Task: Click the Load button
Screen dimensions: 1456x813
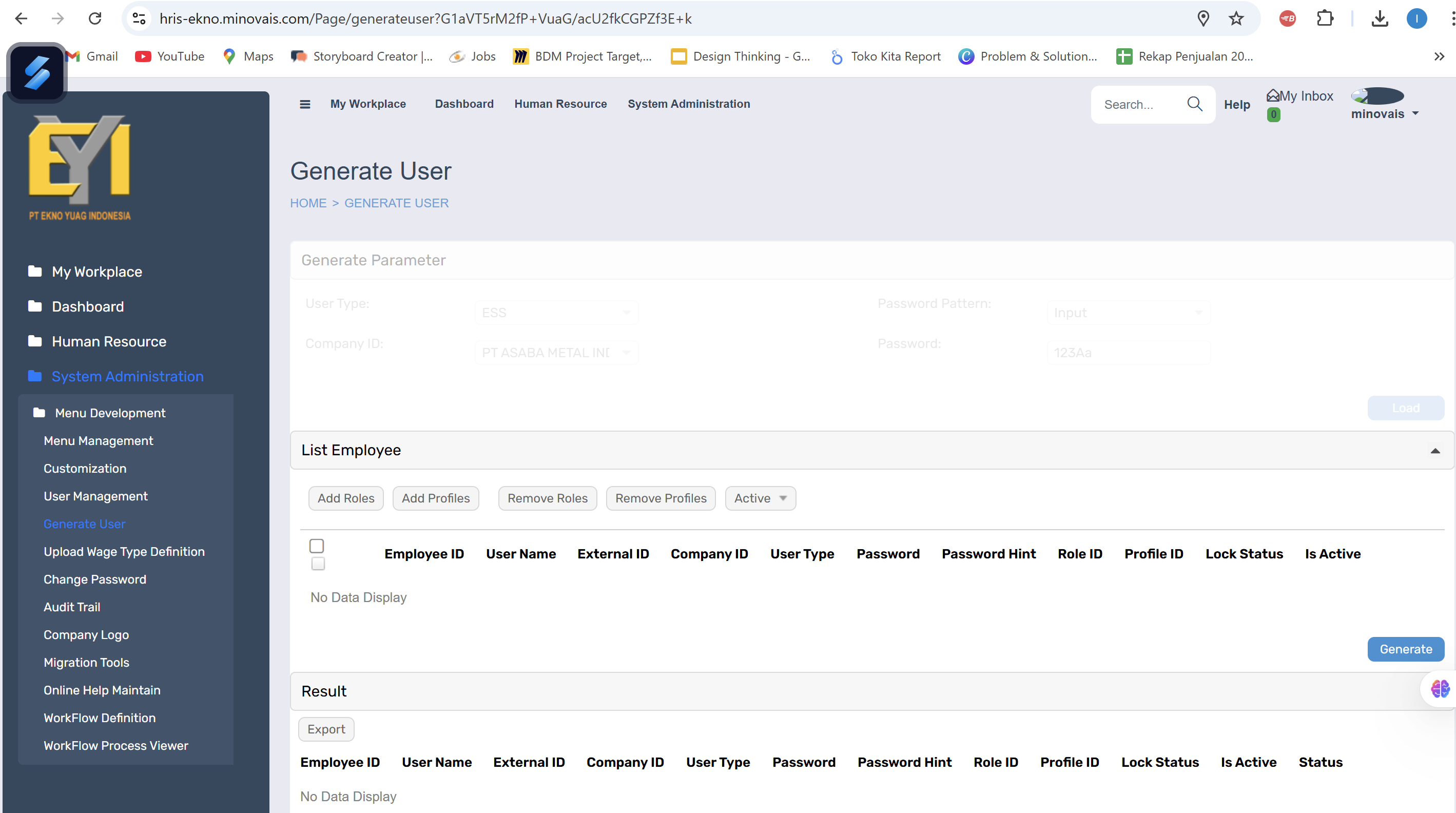Action: (x=1405, y=408)
